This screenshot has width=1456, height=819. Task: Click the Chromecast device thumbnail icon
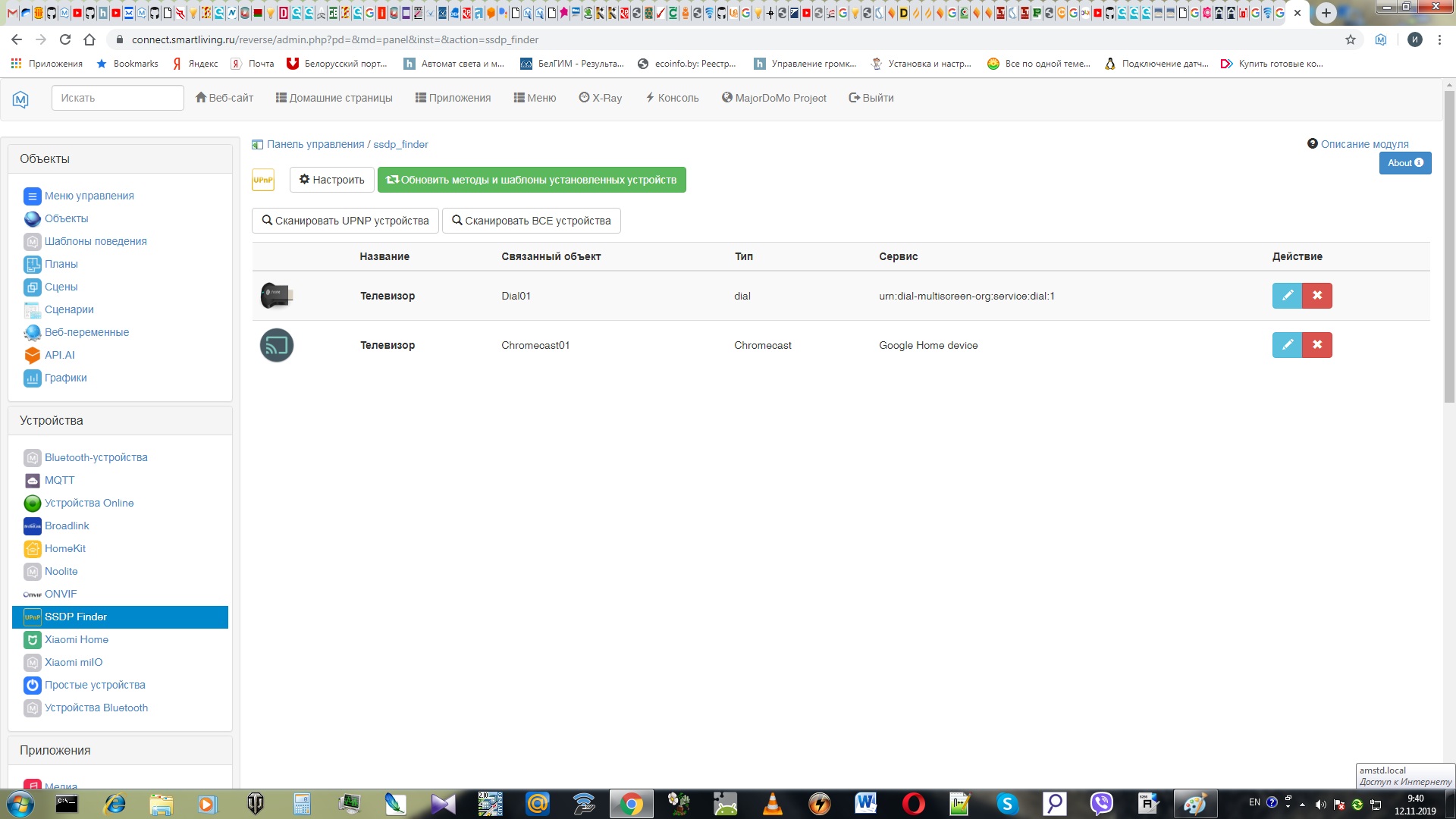[277, 345]
